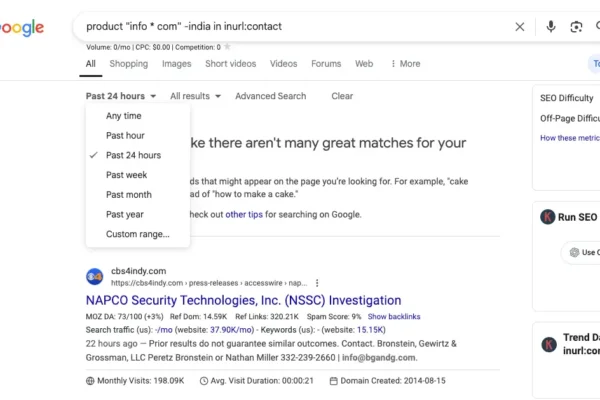Open the other tips link

(244, 214)
